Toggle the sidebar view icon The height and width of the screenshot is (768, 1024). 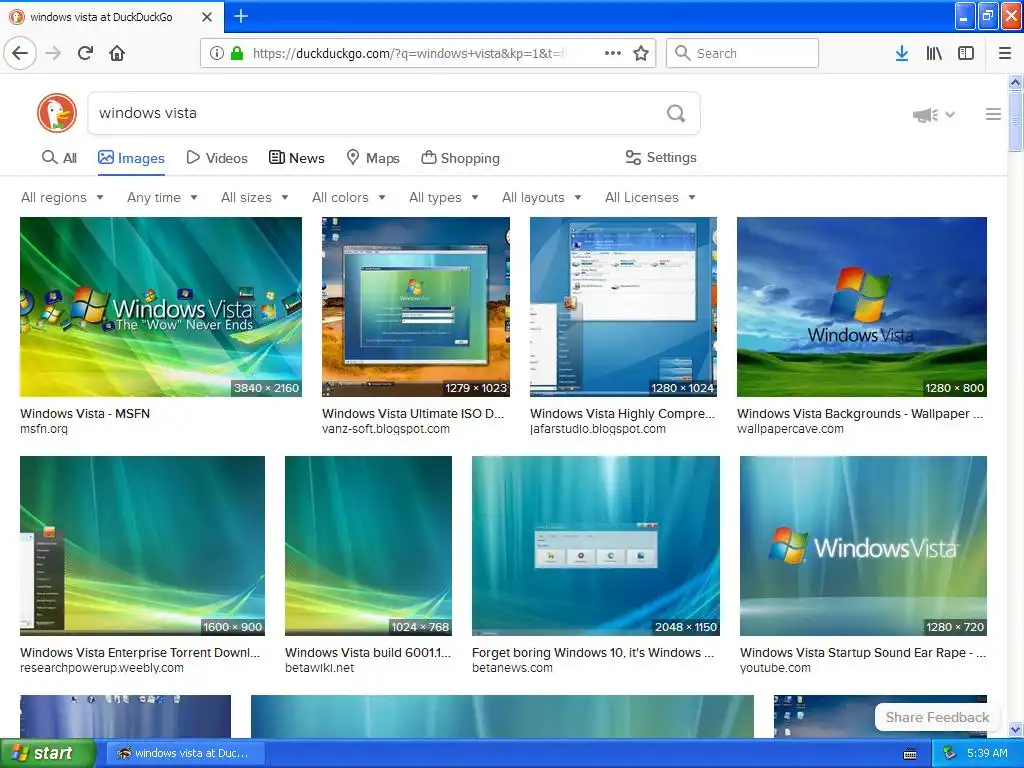[x=965, y=53]
